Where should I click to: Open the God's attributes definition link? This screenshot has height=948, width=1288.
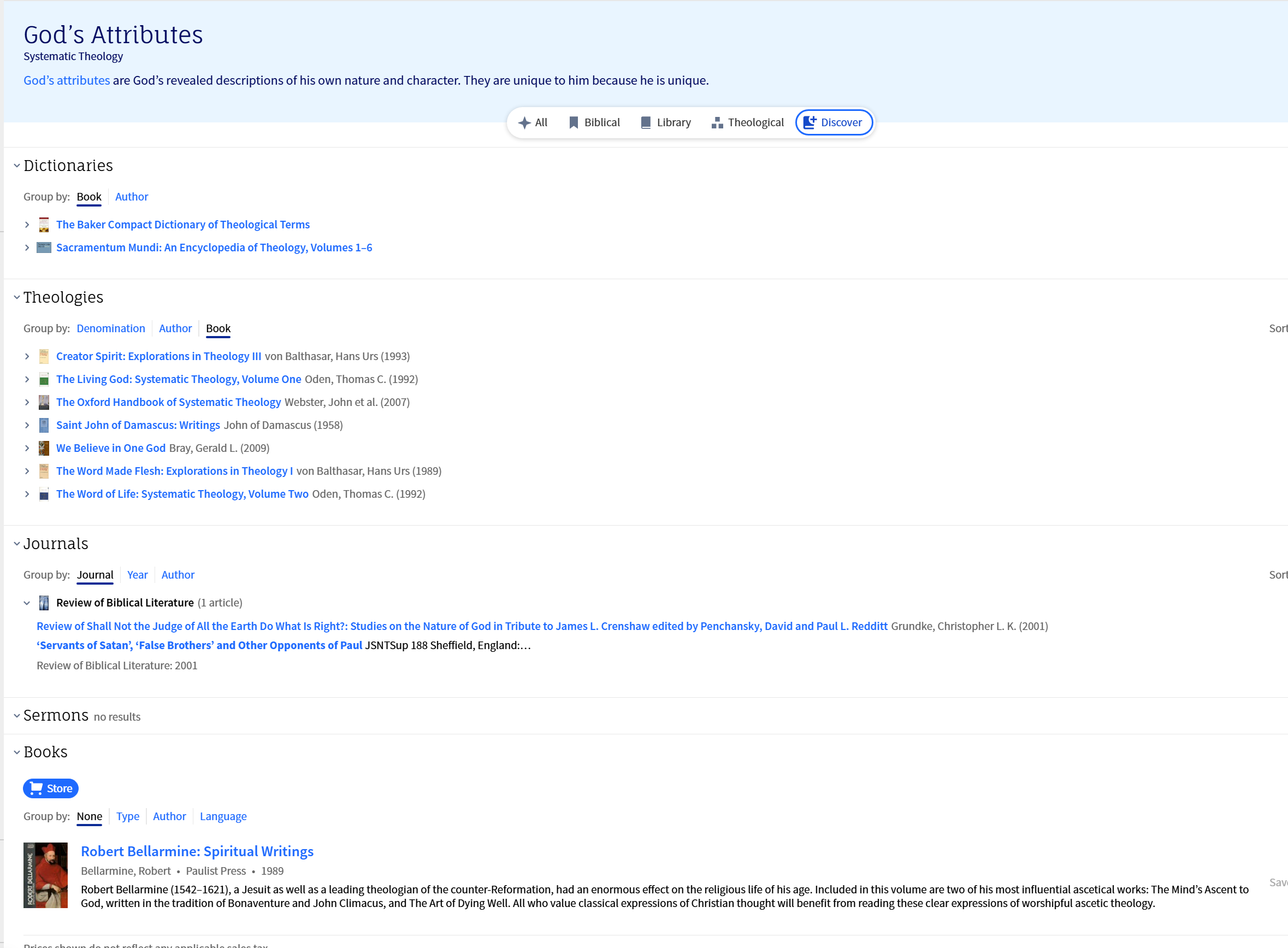[x=67, y=80]
